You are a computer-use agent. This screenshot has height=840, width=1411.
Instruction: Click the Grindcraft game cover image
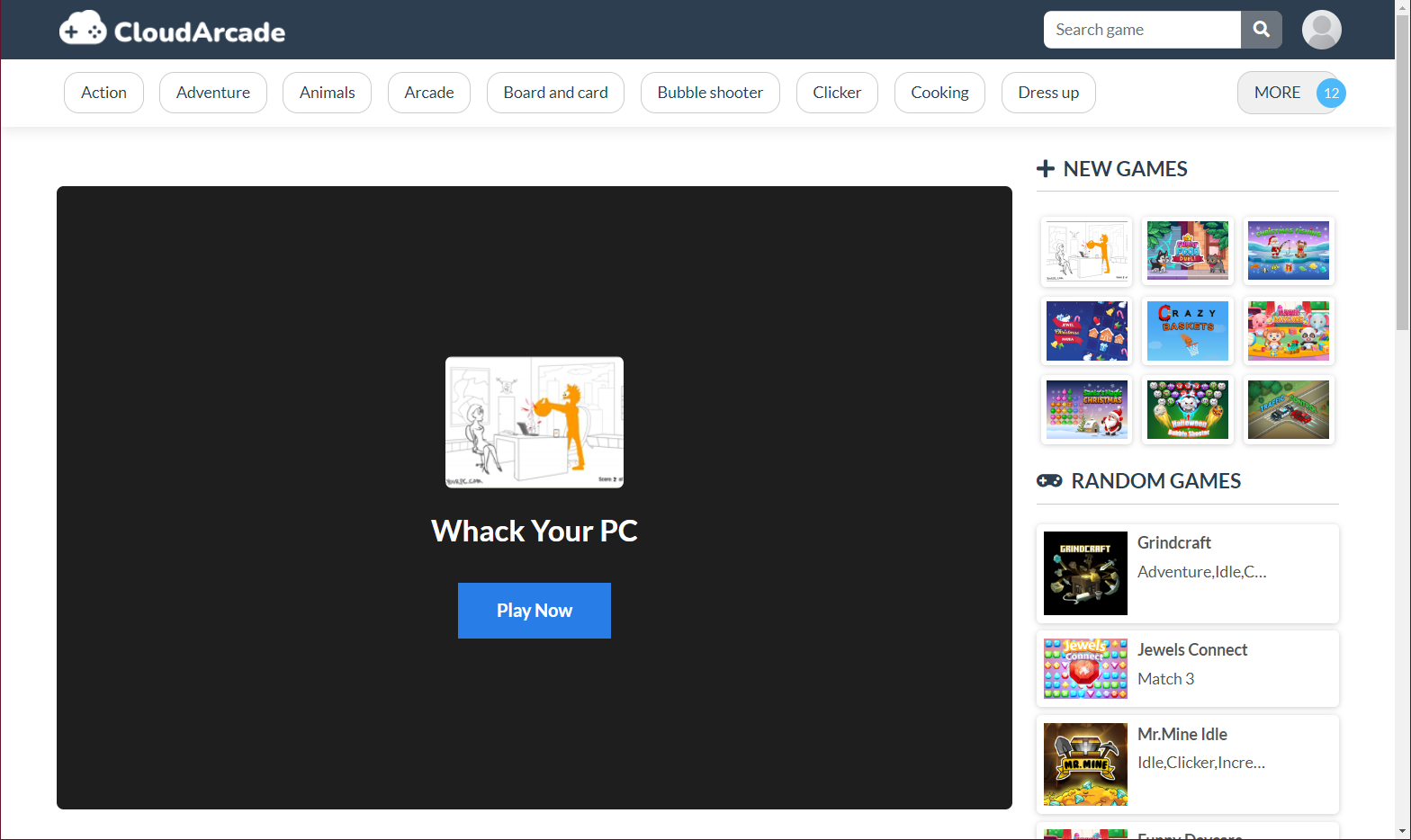coord(1085,573)
